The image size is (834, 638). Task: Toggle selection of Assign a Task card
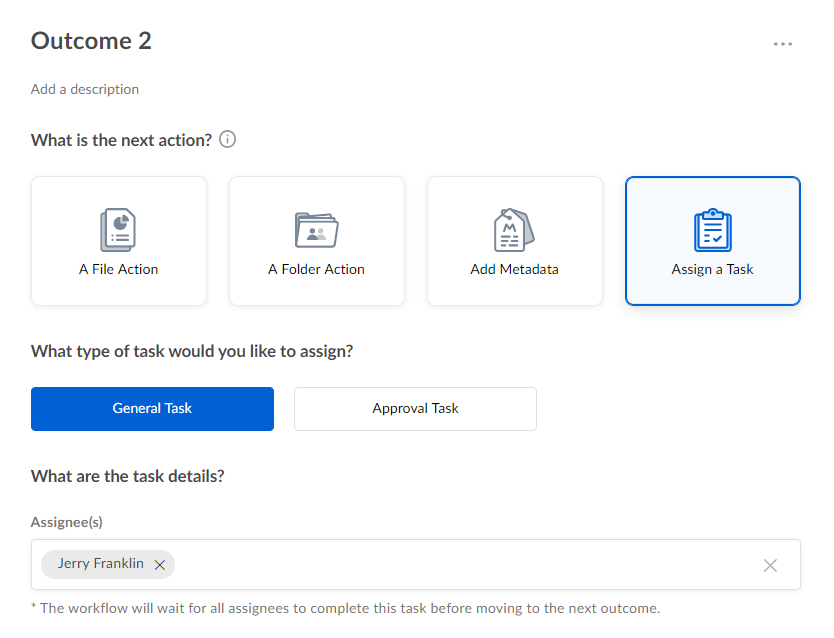(712, 240)
